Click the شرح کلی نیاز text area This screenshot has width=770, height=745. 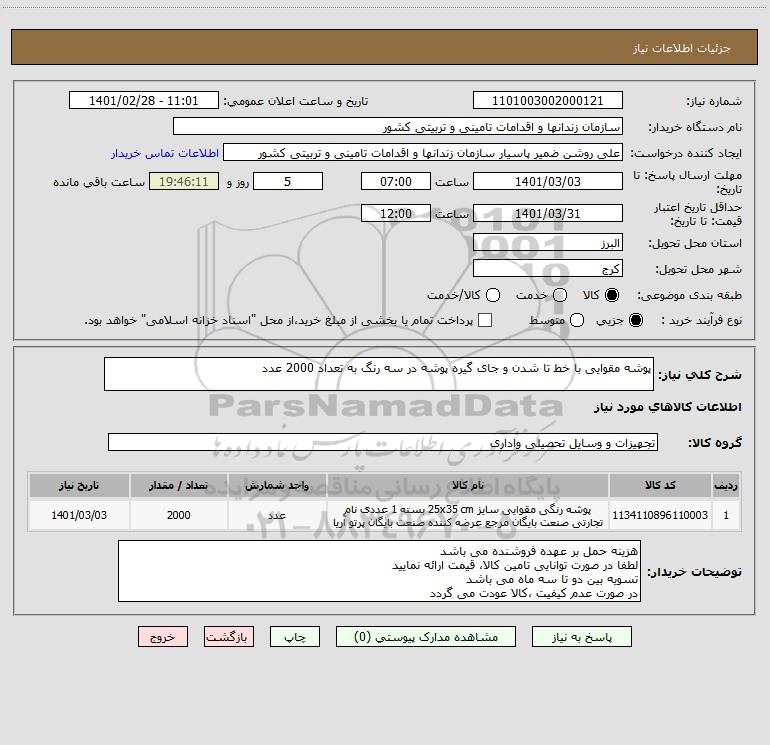coord(379,374)
